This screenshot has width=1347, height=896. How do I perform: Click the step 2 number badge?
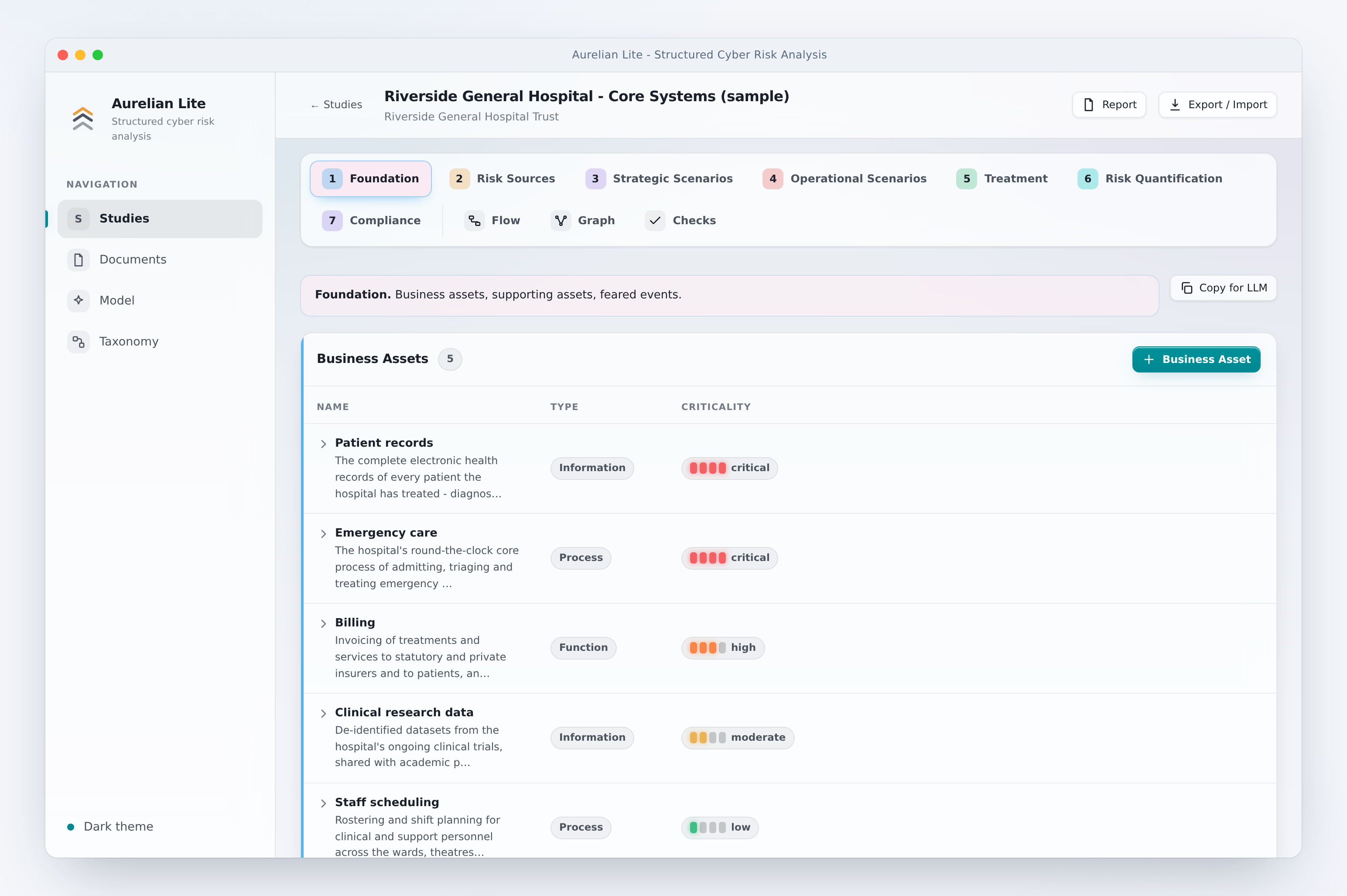tap(459, 179)
